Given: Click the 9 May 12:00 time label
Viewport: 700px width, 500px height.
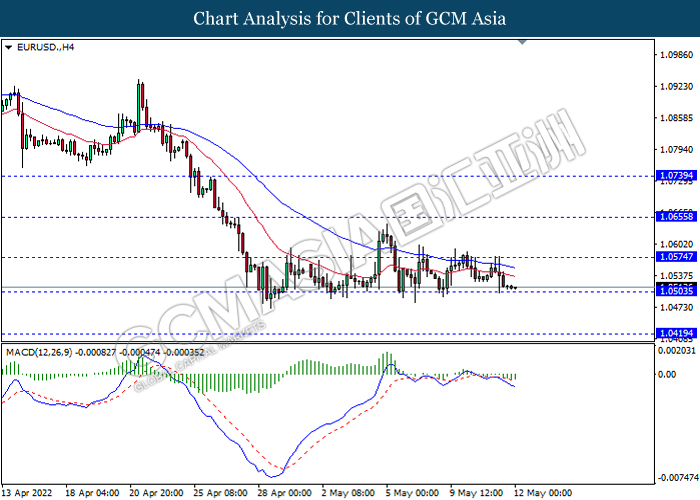Looking at the screenshot, I should 476,493.
